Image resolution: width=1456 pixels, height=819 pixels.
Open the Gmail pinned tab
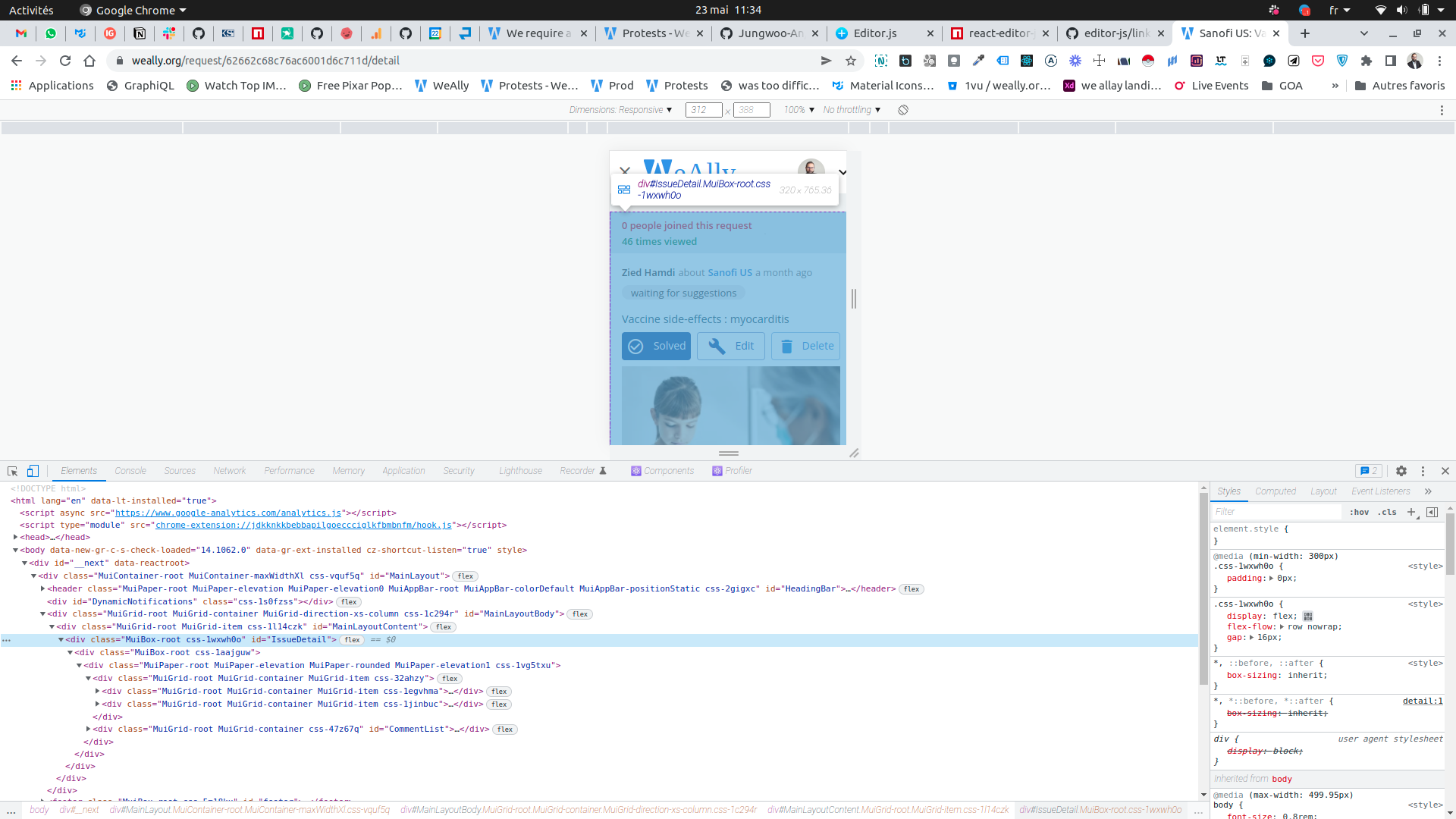21,33
